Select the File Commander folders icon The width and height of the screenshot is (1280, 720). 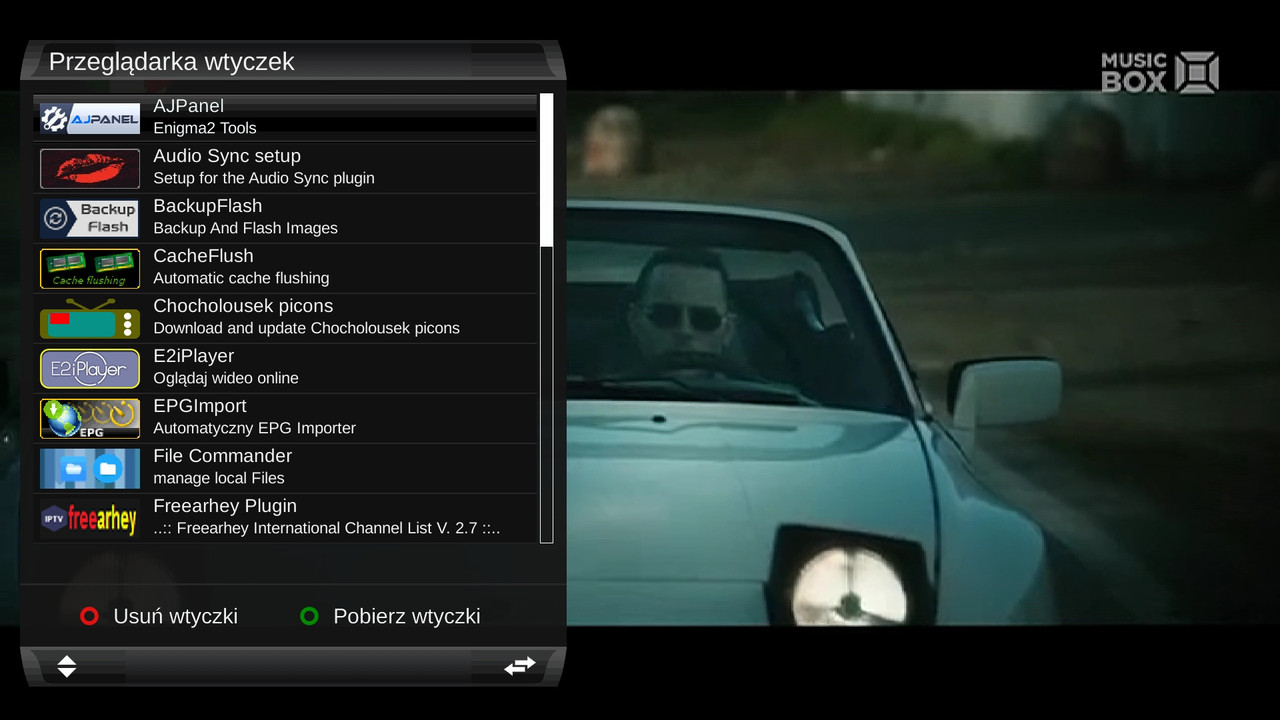(90, 469)
